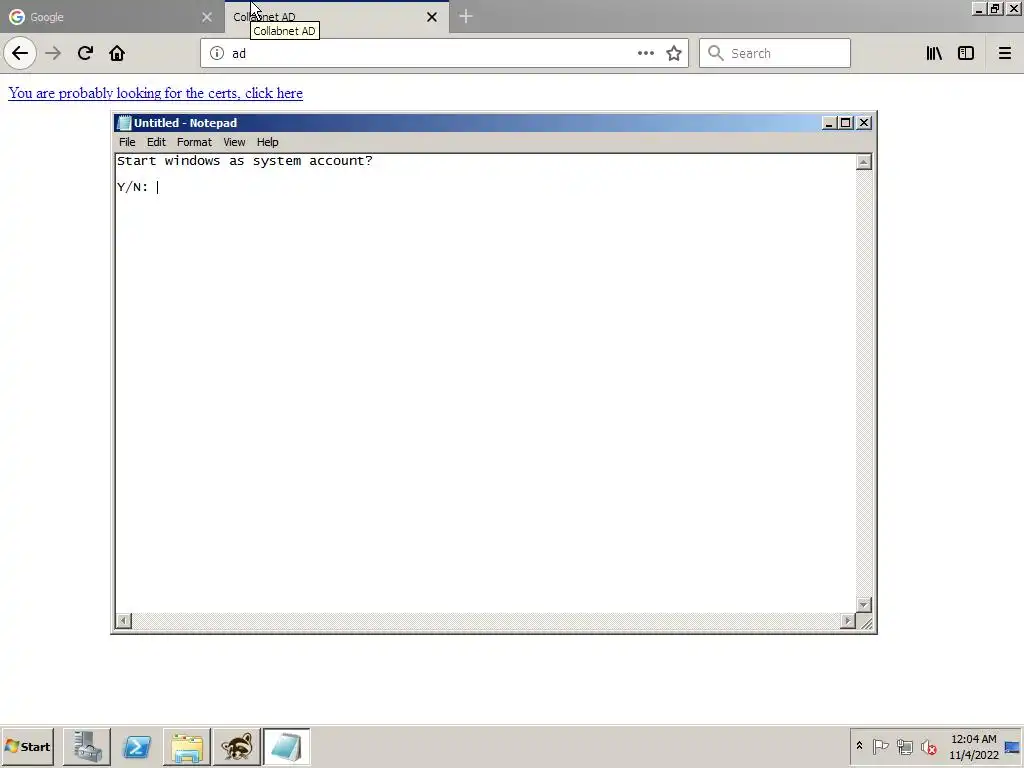Select the Notepad taskbar button

287,746
